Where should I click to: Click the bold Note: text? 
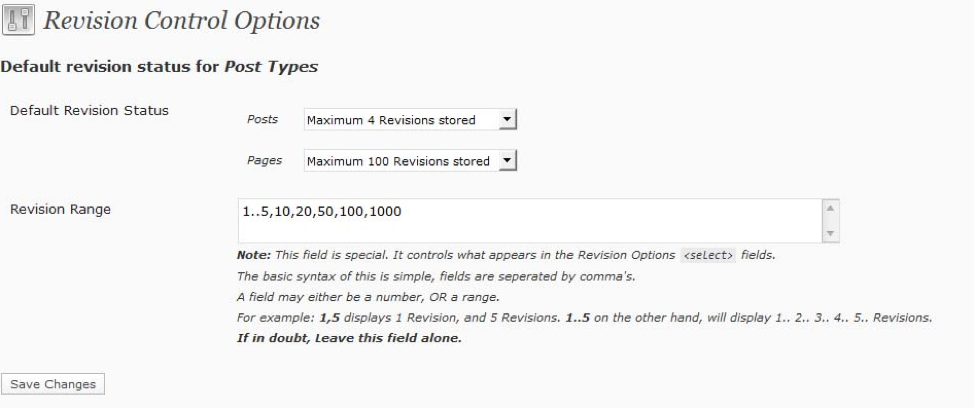(254, 255)
